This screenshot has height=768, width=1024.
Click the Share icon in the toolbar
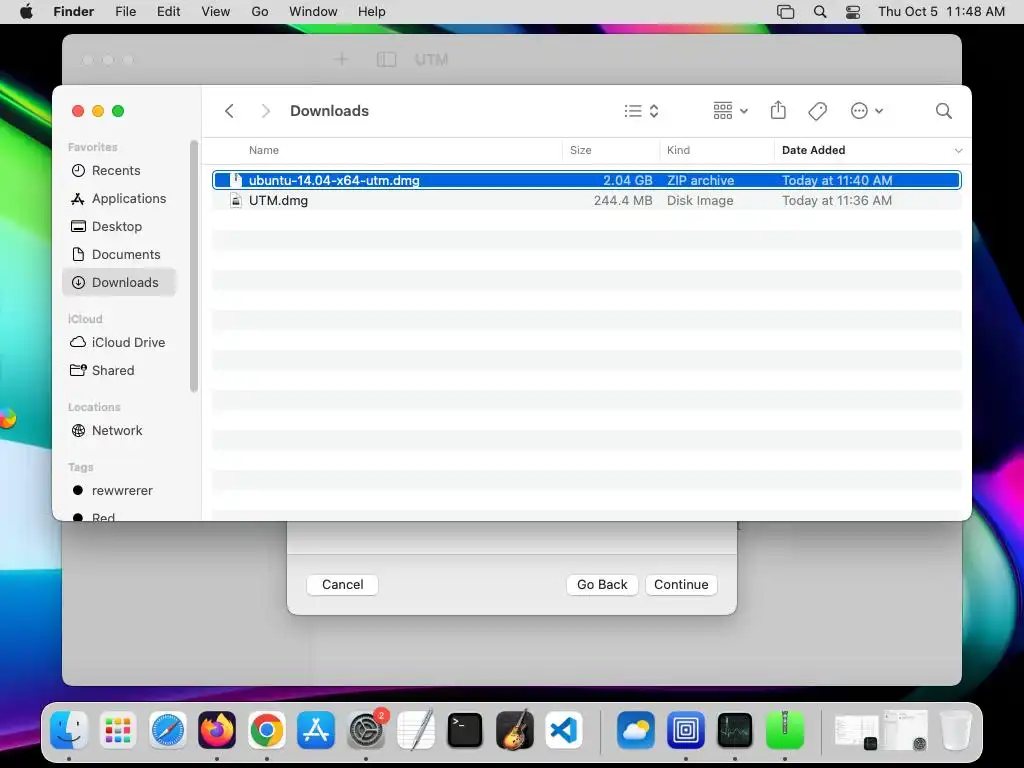point(778,110)
